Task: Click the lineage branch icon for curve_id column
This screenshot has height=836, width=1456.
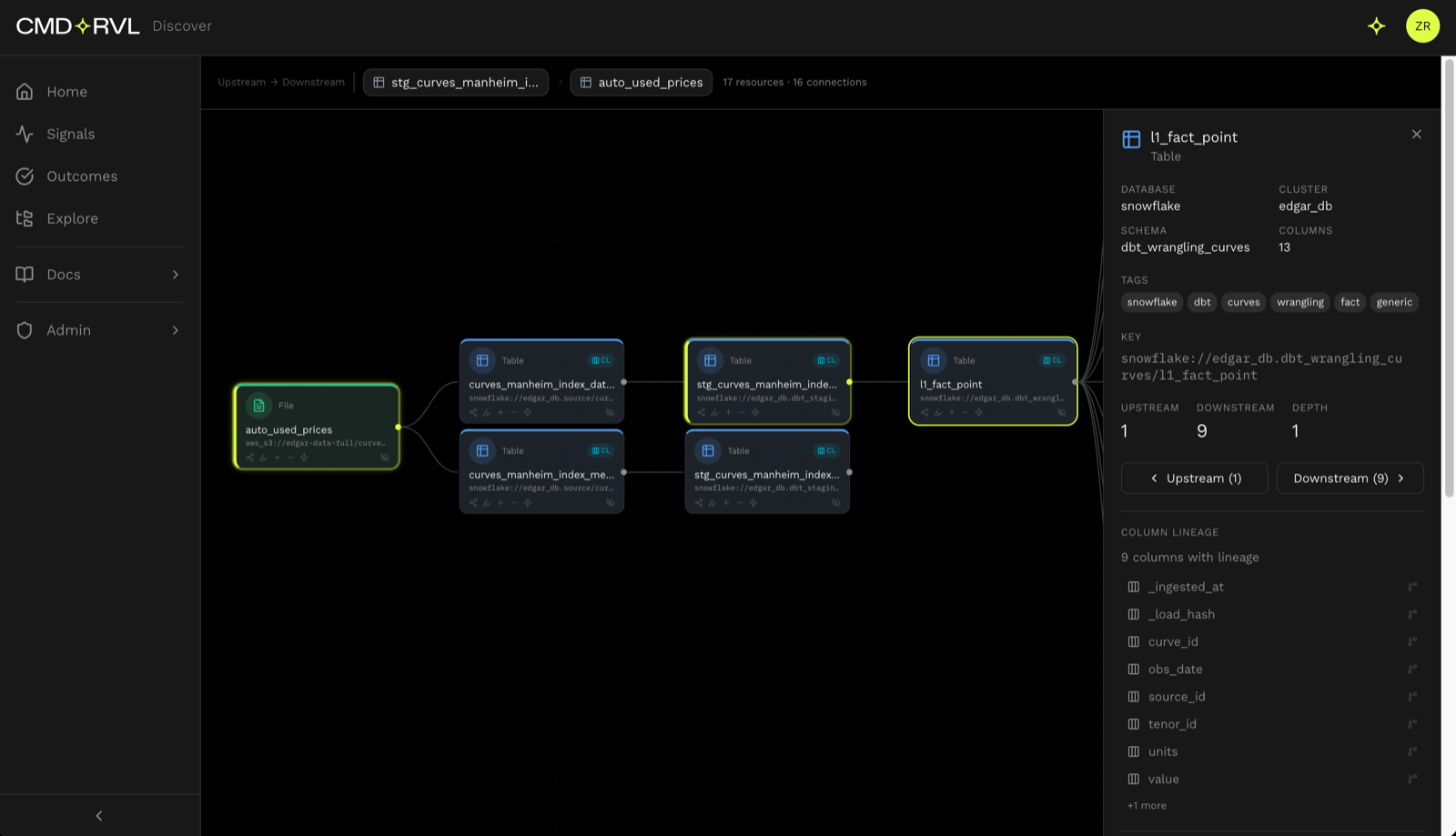Action: pos(1412,641)
